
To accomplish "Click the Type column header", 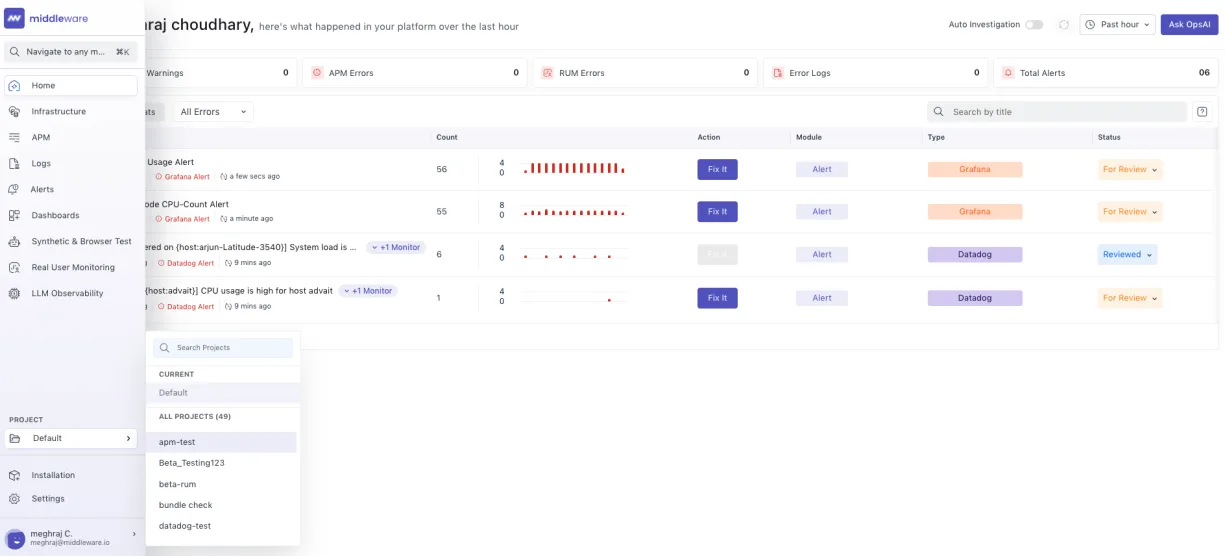I will tap(936, 137).
